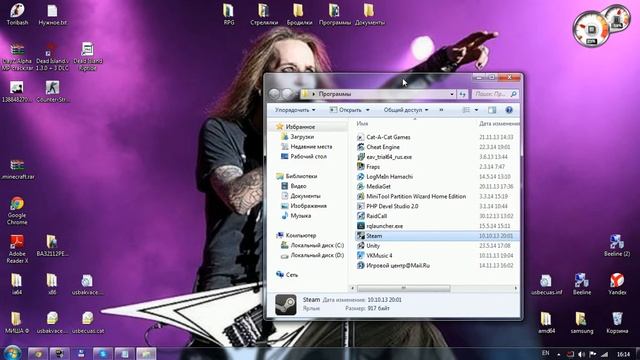Open the Упорядочить dropdown menu
The width and height of the screenshot is (640, 360).
click(x=295, y=110)
